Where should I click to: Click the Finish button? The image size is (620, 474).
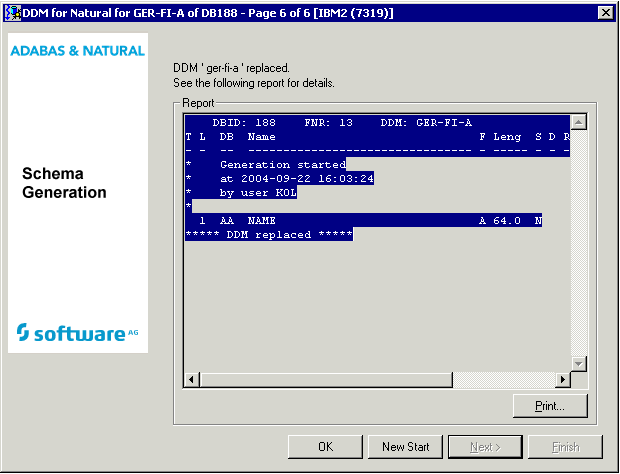pos(565,446)
